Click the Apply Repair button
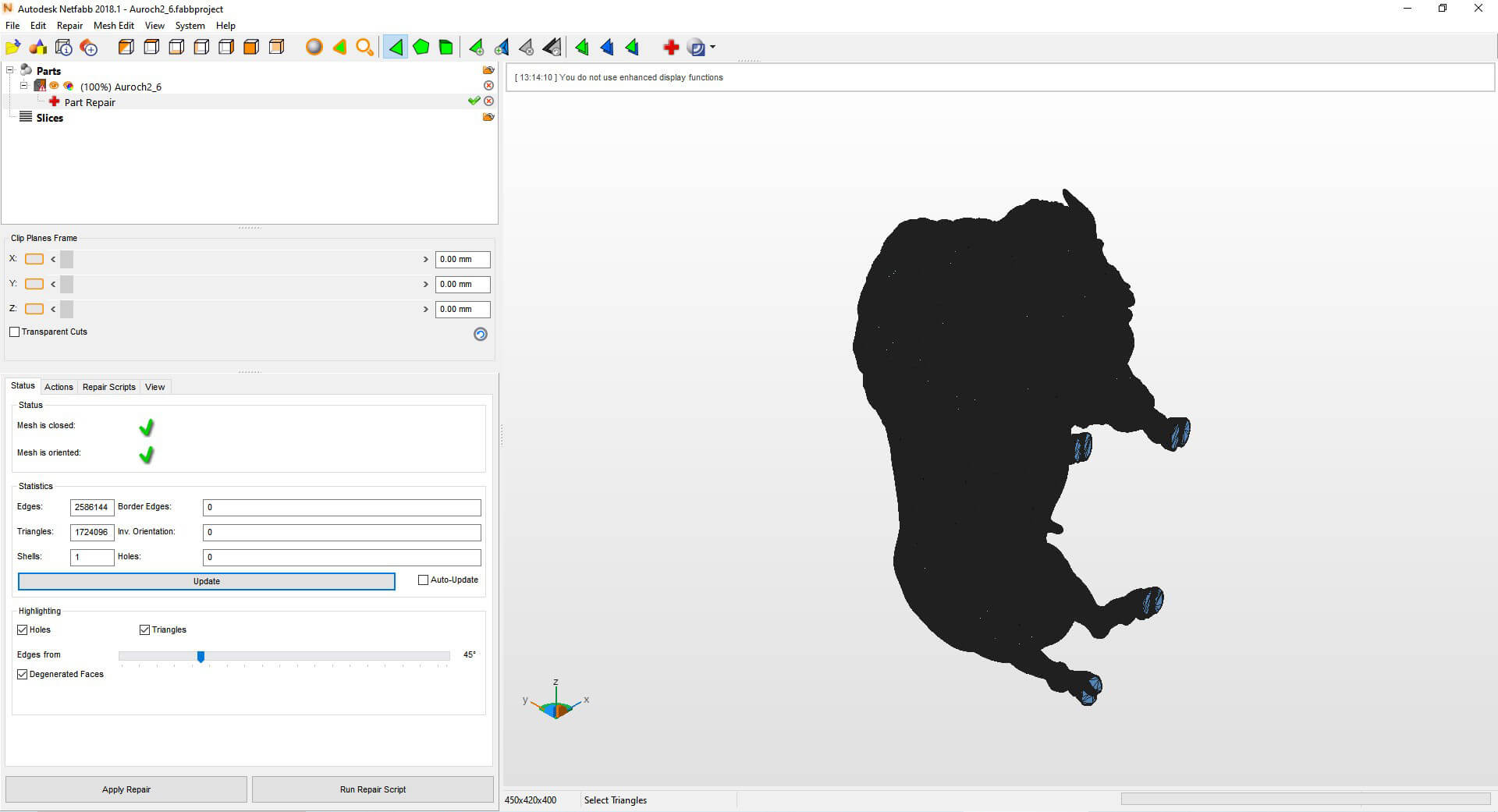The height and width of the screenshot is (812, 1498). pos(126,789)
